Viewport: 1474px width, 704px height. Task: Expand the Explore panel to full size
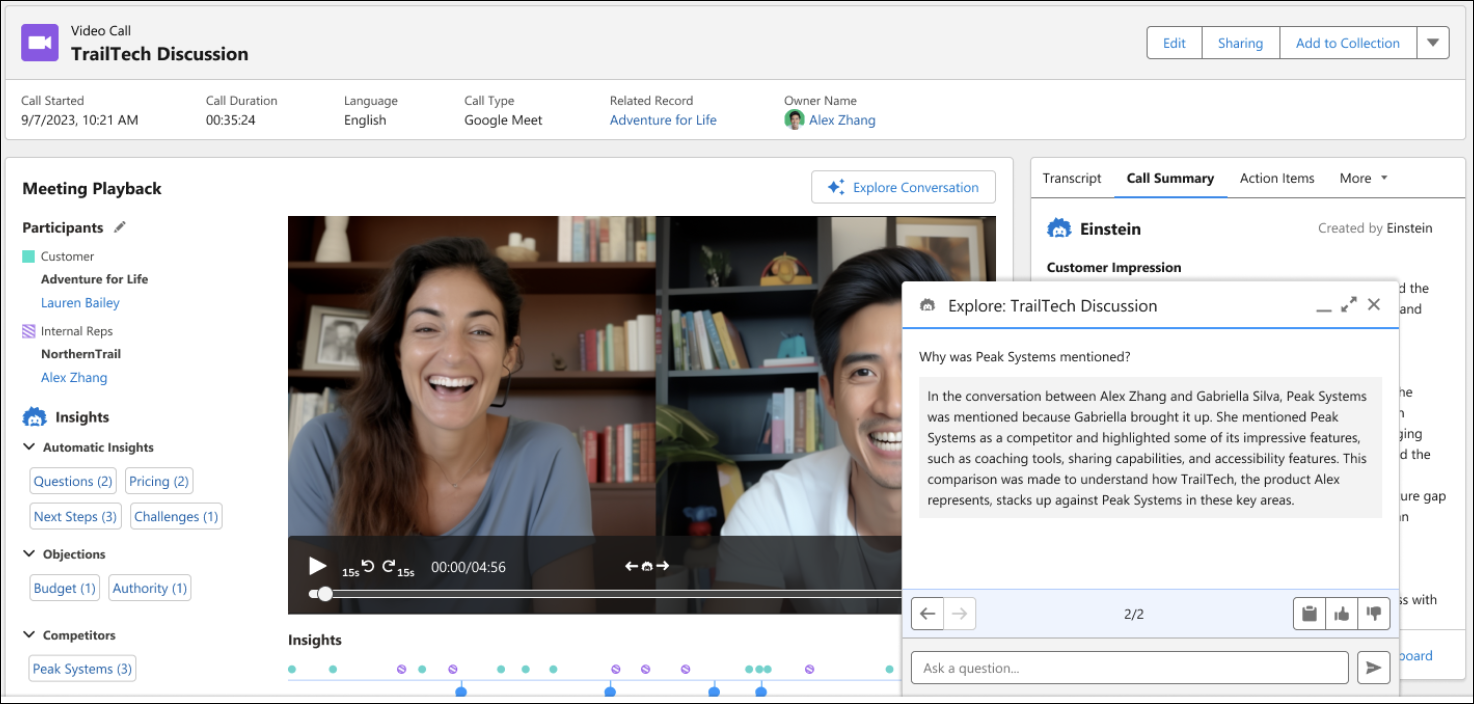tap(1349, 304)
